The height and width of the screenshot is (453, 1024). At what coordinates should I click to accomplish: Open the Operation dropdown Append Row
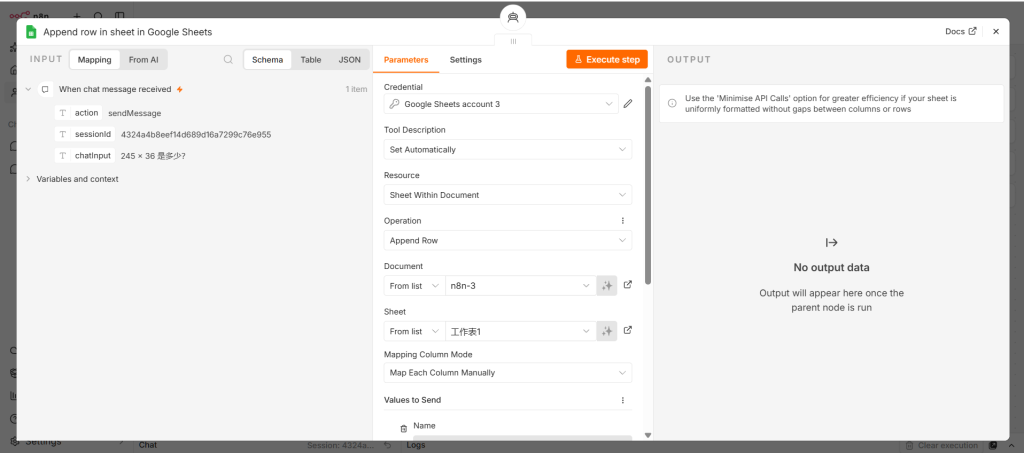(507, 240)
